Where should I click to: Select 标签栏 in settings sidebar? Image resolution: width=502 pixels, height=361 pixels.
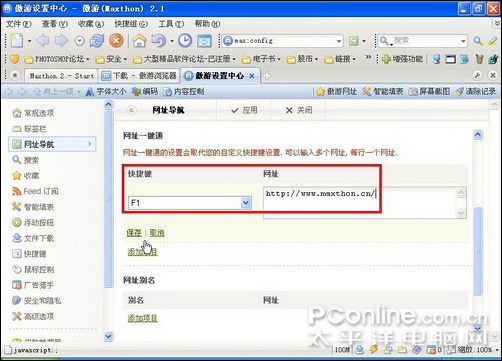pos(29,129)
